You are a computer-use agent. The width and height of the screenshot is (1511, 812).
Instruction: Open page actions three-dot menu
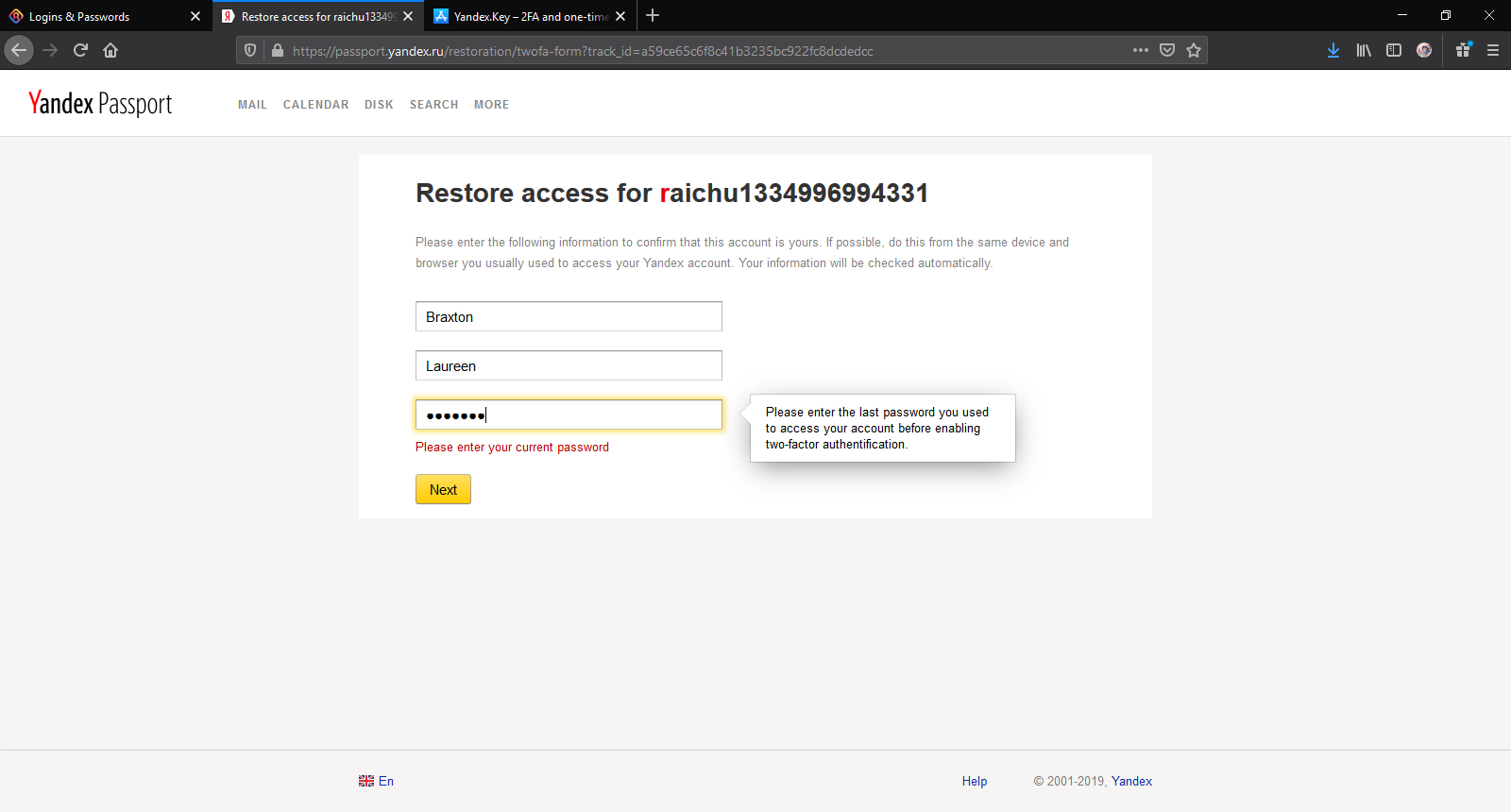[1141, 50]
